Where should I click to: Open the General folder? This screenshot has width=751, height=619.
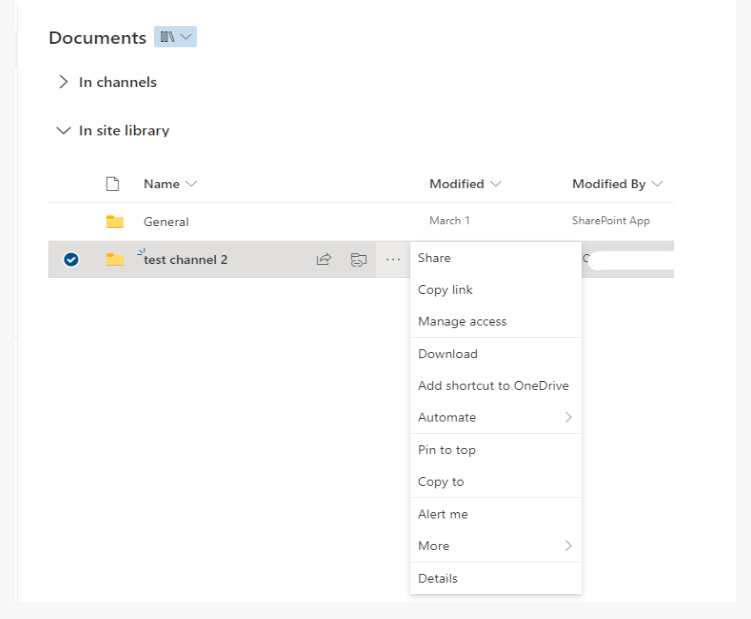tap(166, 222)
